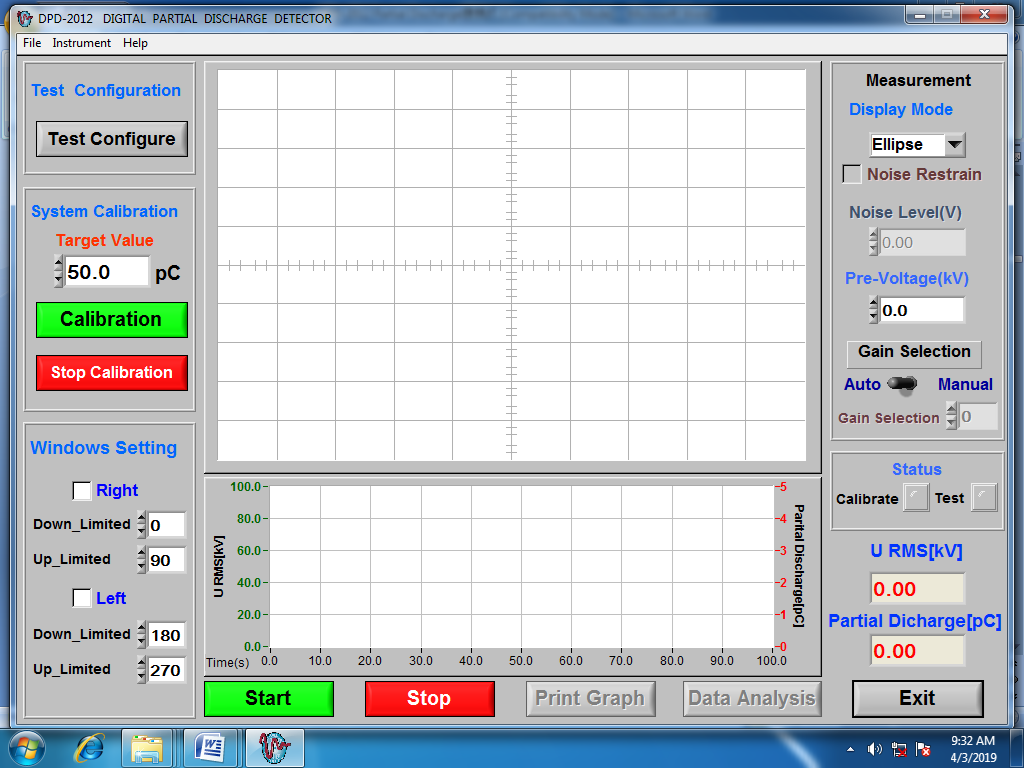The image size is (1024, 768).
Task: Open the volume speaker tray icon
Action: (874, 749)
